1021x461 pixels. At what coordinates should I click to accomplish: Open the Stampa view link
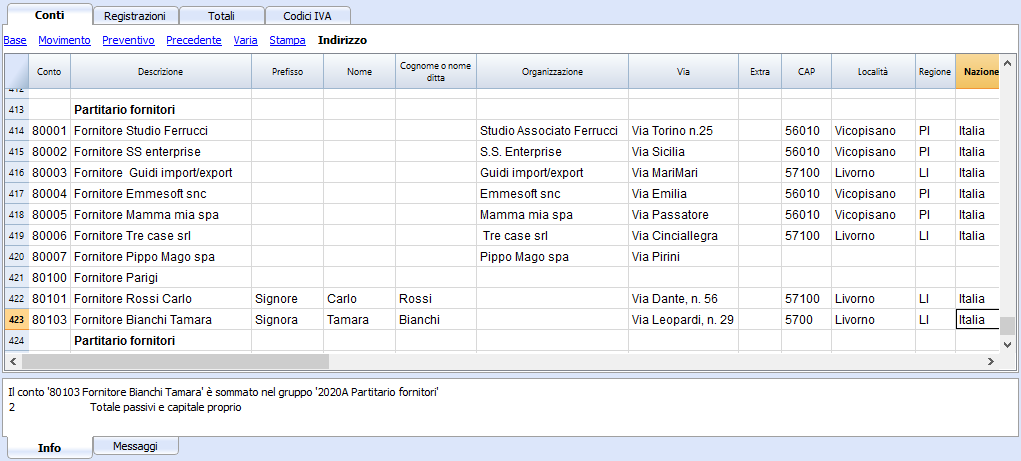coord(285,41)
